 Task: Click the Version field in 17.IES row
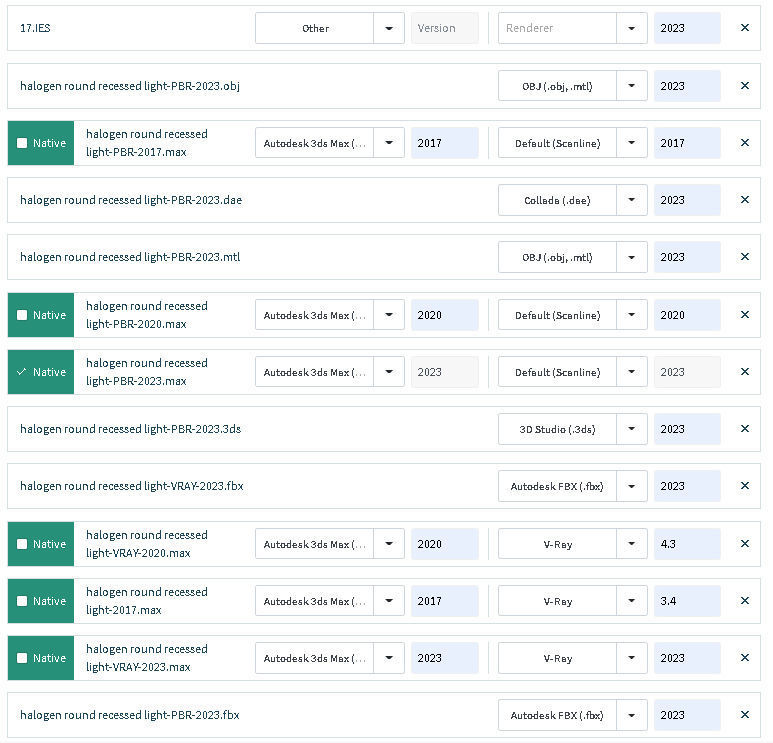(444, 28)
